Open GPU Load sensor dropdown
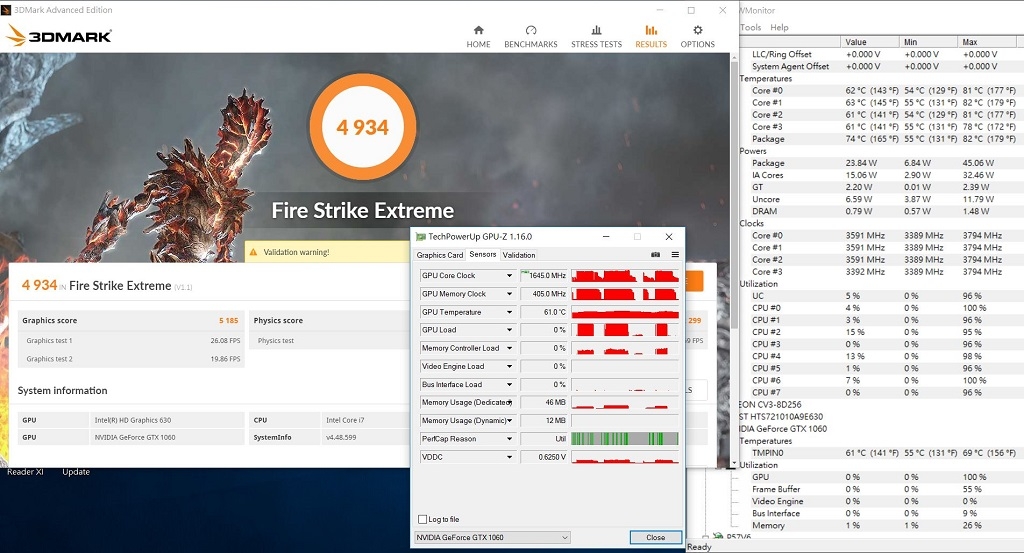The width and height of the screenshot is (1024, 553). (x=509, y=330)
